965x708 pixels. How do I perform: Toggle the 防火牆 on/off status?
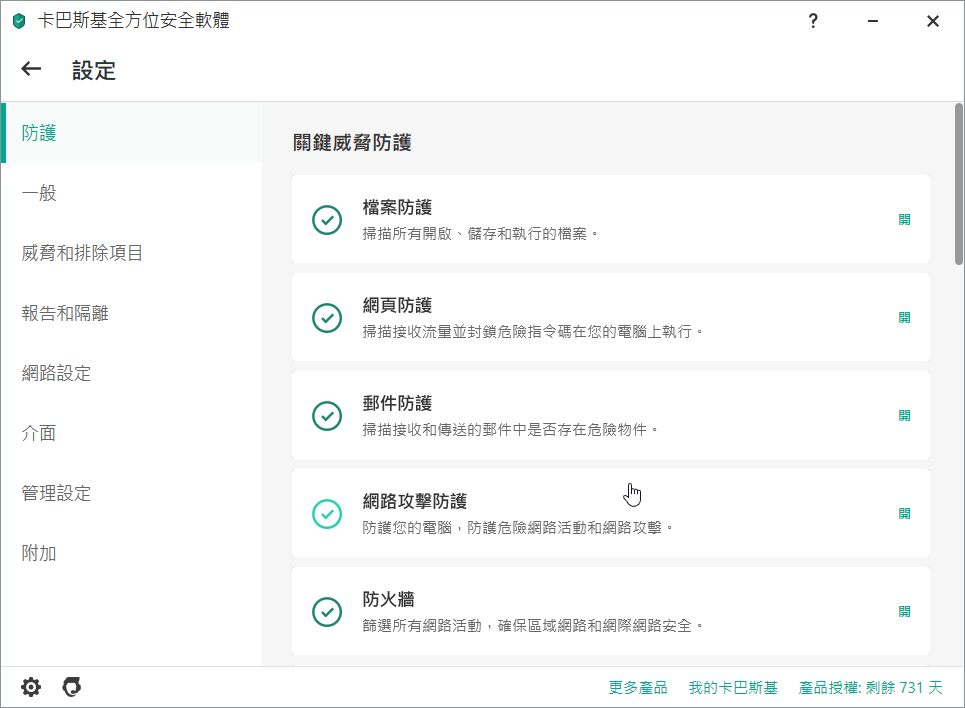click(x=904, y=612)
